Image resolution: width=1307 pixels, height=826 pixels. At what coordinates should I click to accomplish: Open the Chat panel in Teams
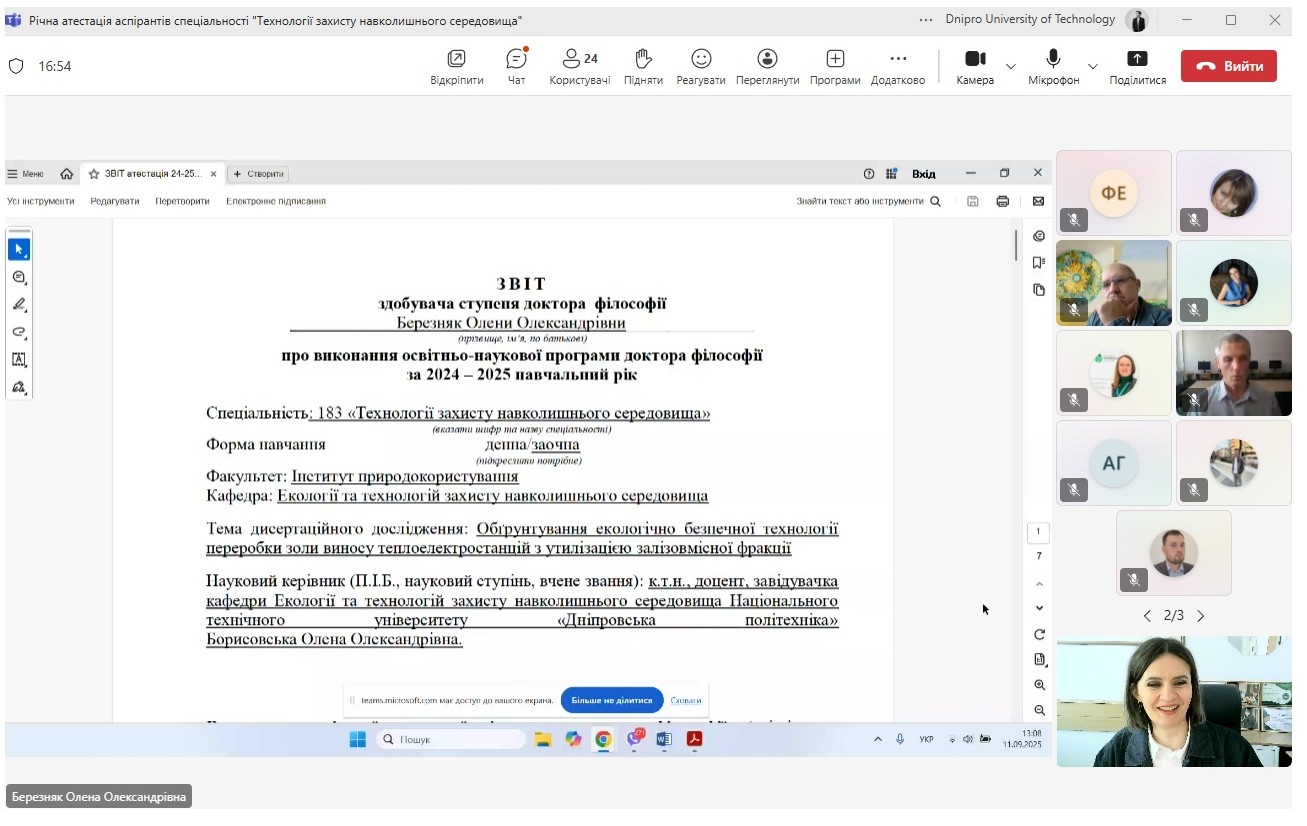click(516, 66)
